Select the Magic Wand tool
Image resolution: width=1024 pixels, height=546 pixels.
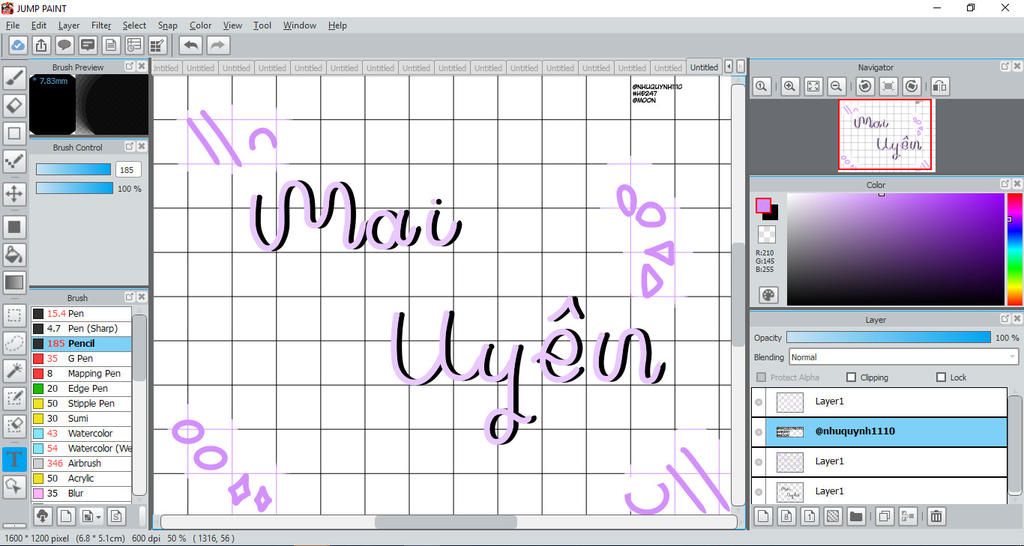click(x=14, y=371)
